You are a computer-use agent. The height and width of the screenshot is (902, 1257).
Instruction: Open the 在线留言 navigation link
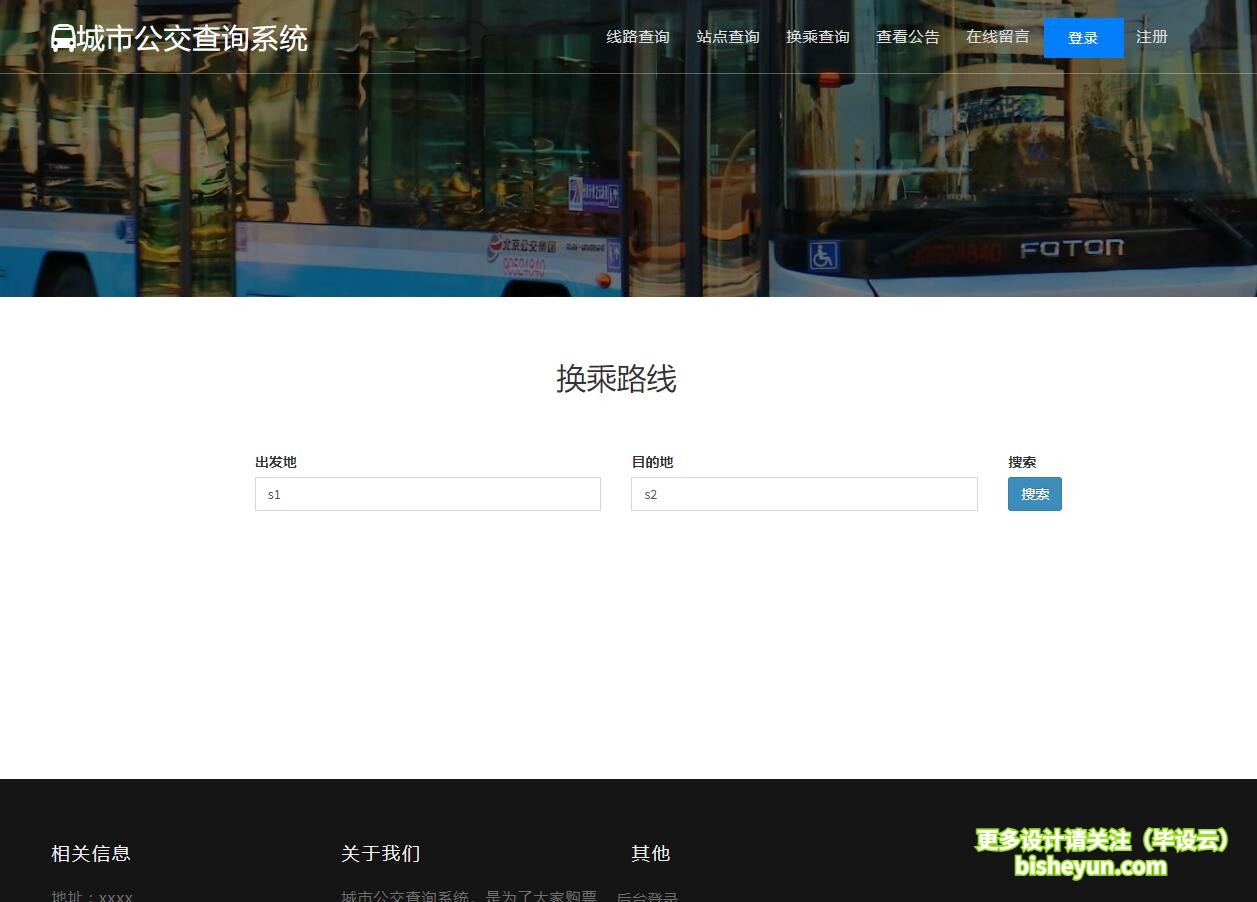coord(998,37)
